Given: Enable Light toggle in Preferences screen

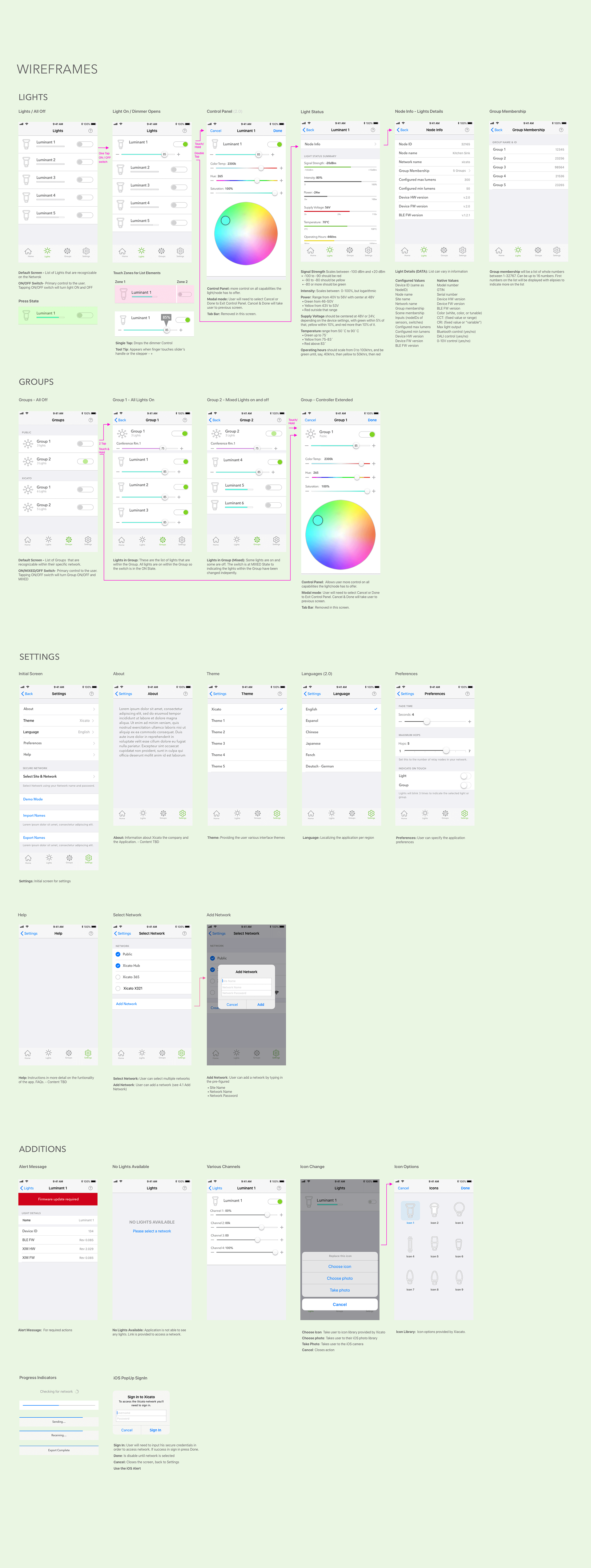Looking at the screenshot, I should pyautogui.click(x=465, y=776).
